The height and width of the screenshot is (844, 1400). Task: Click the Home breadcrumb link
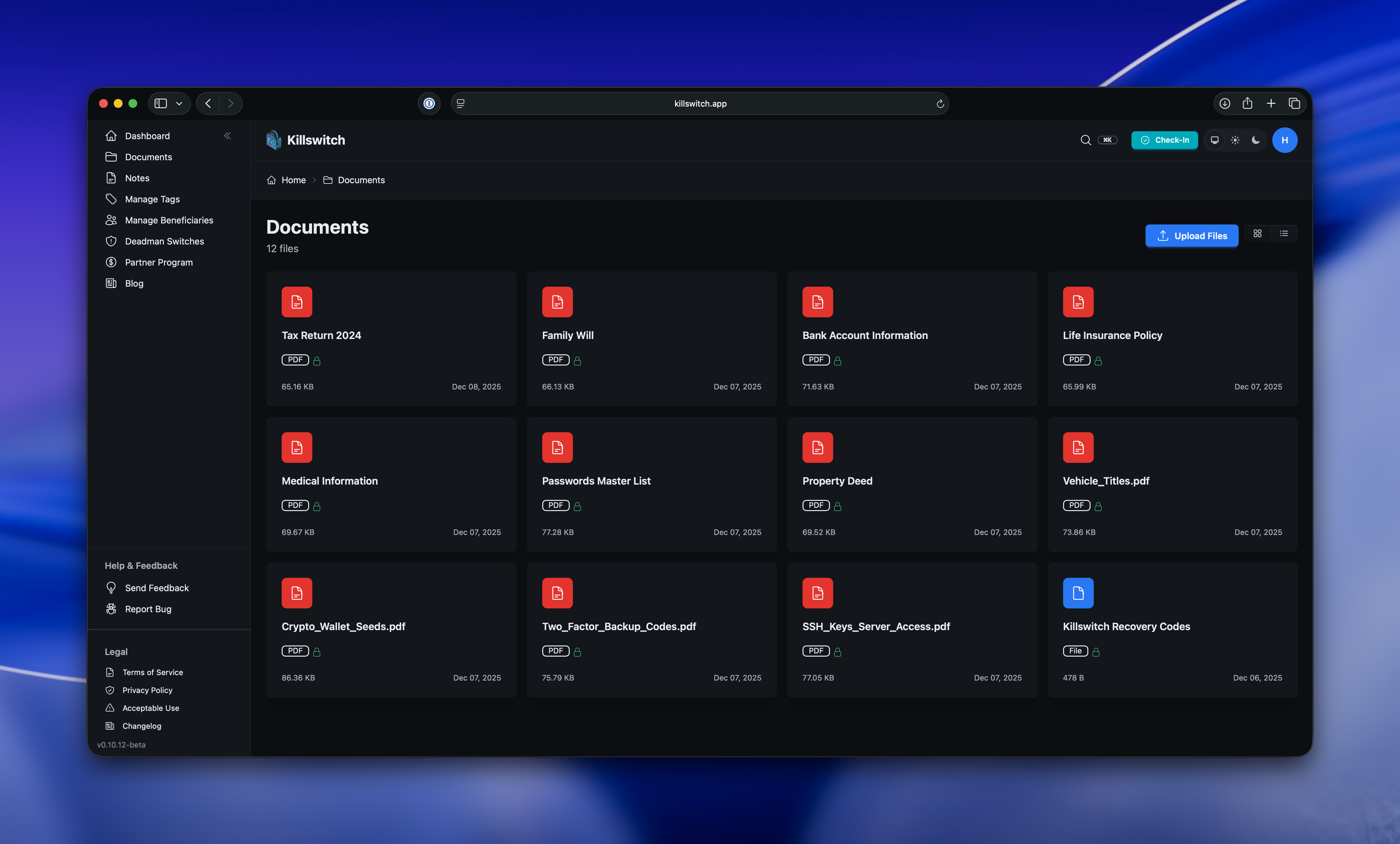pos(293,180)
